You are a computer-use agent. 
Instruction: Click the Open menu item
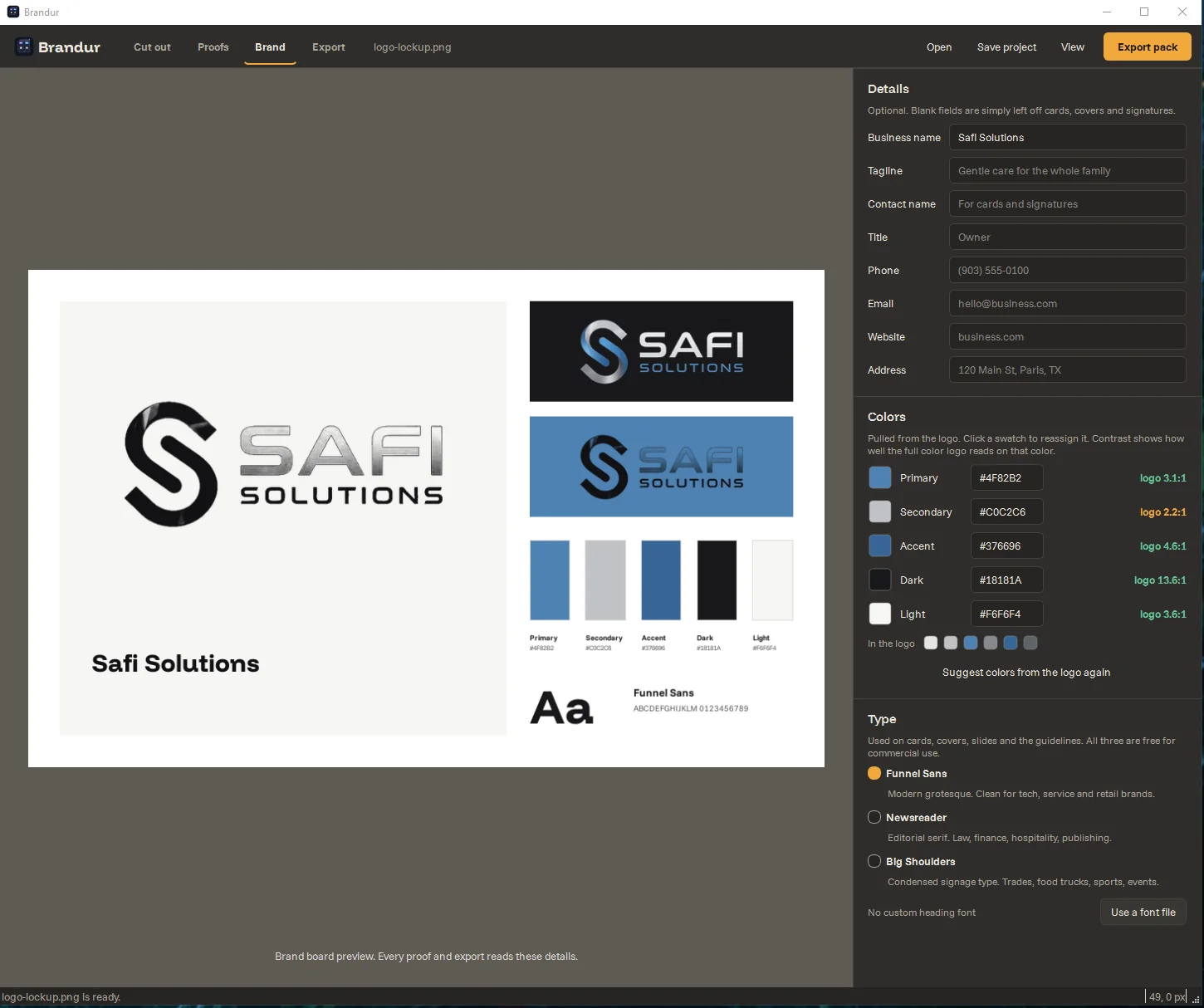(939, 47)
